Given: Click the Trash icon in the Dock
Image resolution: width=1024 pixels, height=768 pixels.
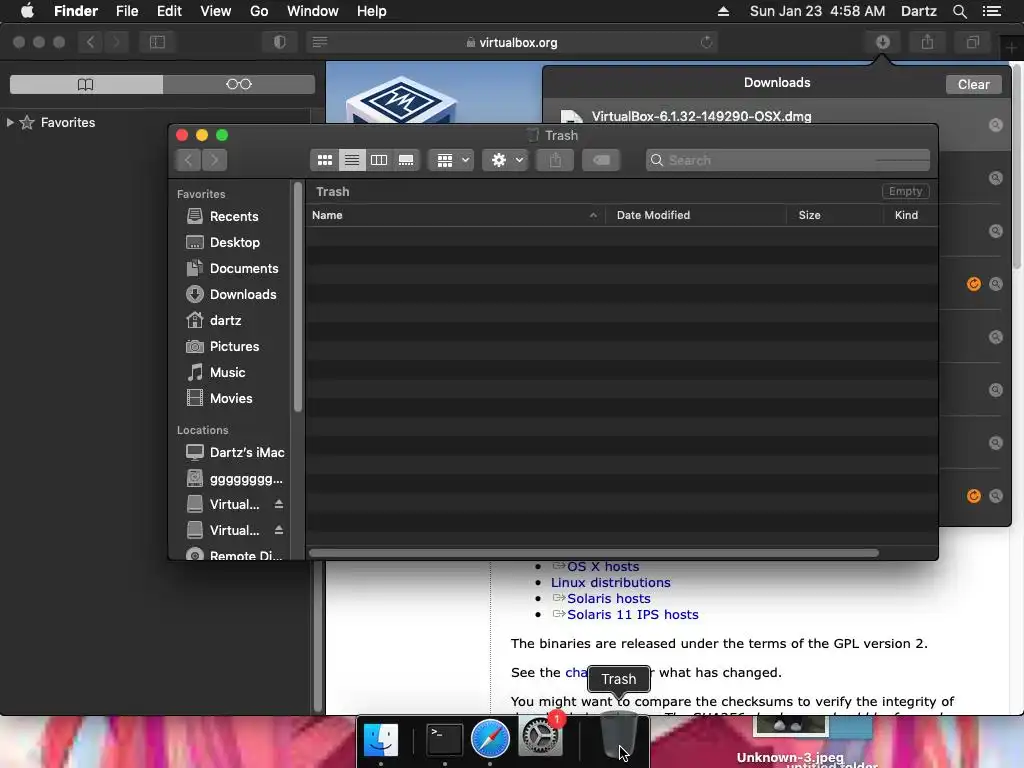Looking at the screenshot, I should coord(618,737).
